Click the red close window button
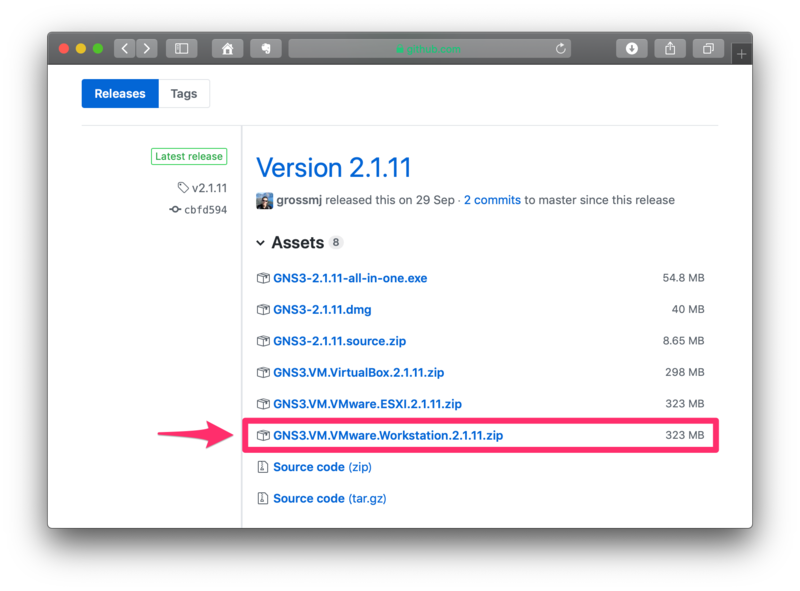Viewport: 800px width, 591px height. pyautogui.click(x=64, y=48)
